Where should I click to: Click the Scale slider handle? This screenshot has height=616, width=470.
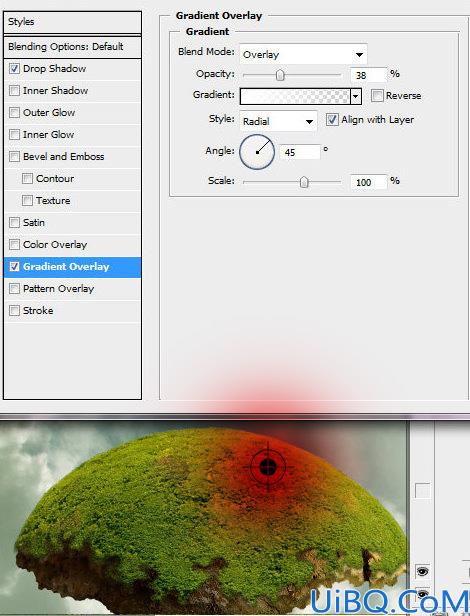click(x=304, y=182)
